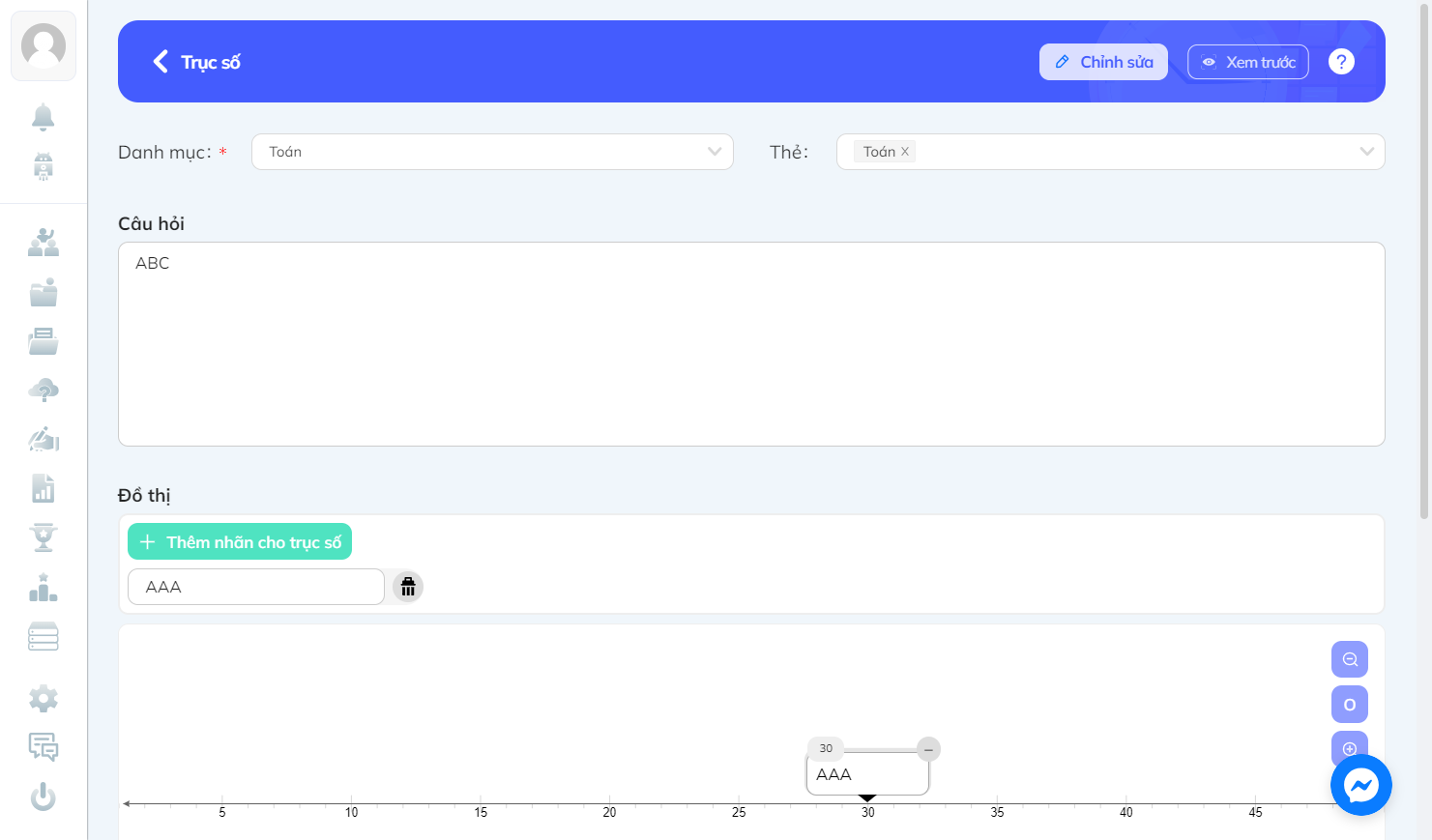This screenshot has height=840, width=1432.
Task: Open the settings gear icon
Action: click(44, 698)
